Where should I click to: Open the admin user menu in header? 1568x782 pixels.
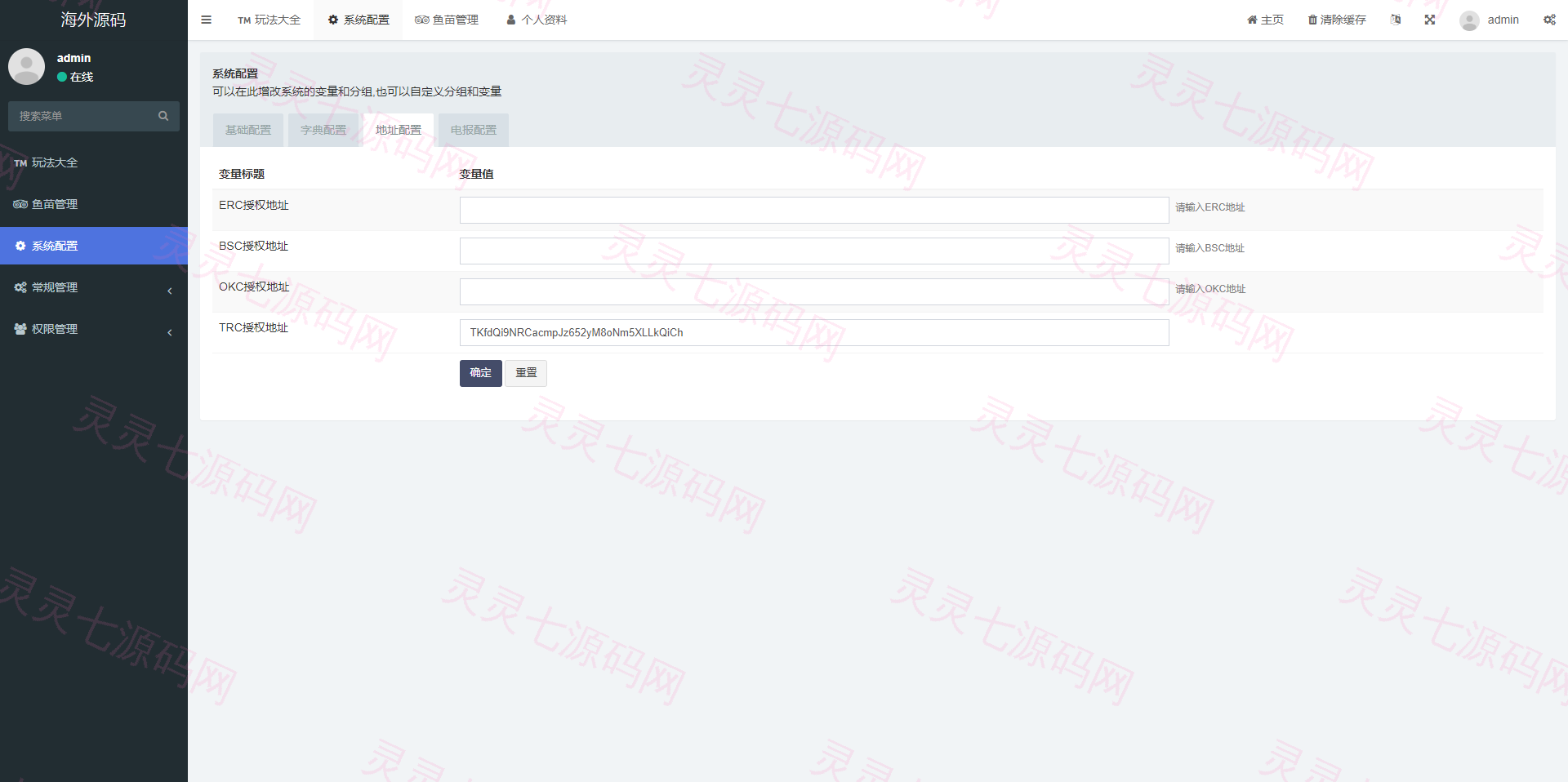[x=1490, y=20]
